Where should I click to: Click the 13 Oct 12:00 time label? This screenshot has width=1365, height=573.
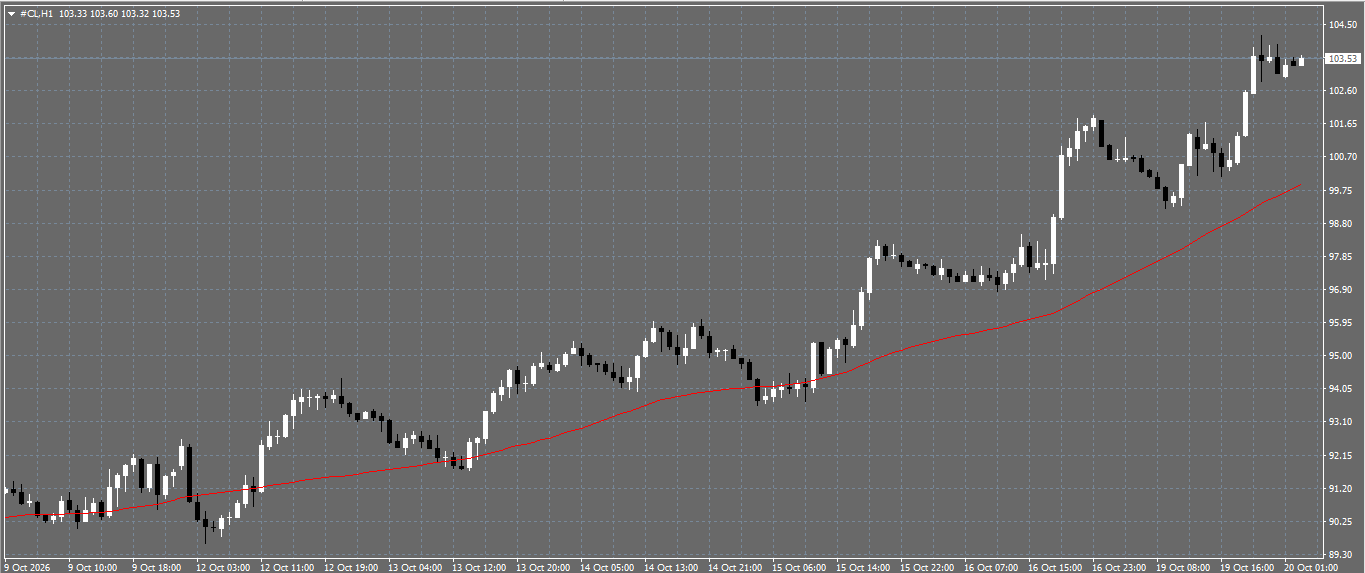pyautogui.click(x=481, y=567)
